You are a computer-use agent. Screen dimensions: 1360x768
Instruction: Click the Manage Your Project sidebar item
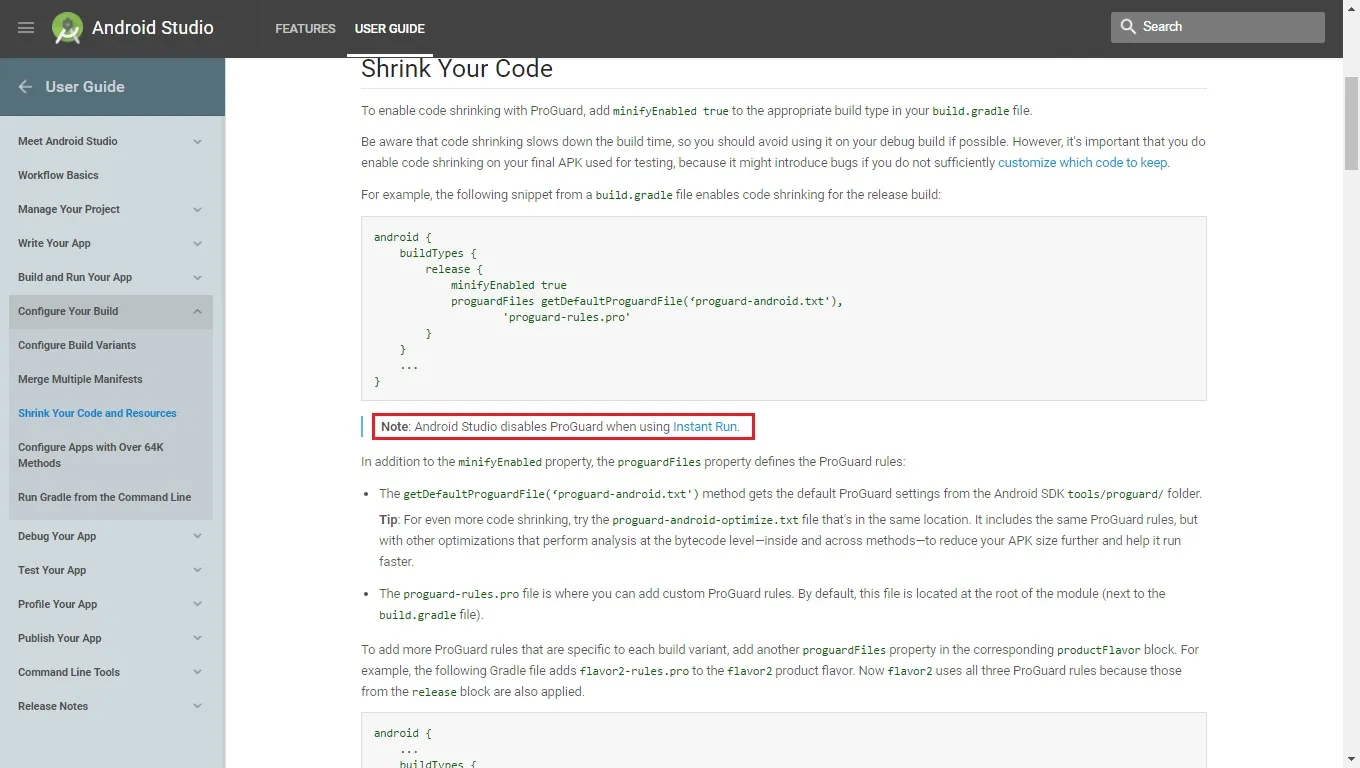click(x=69, y=210)
